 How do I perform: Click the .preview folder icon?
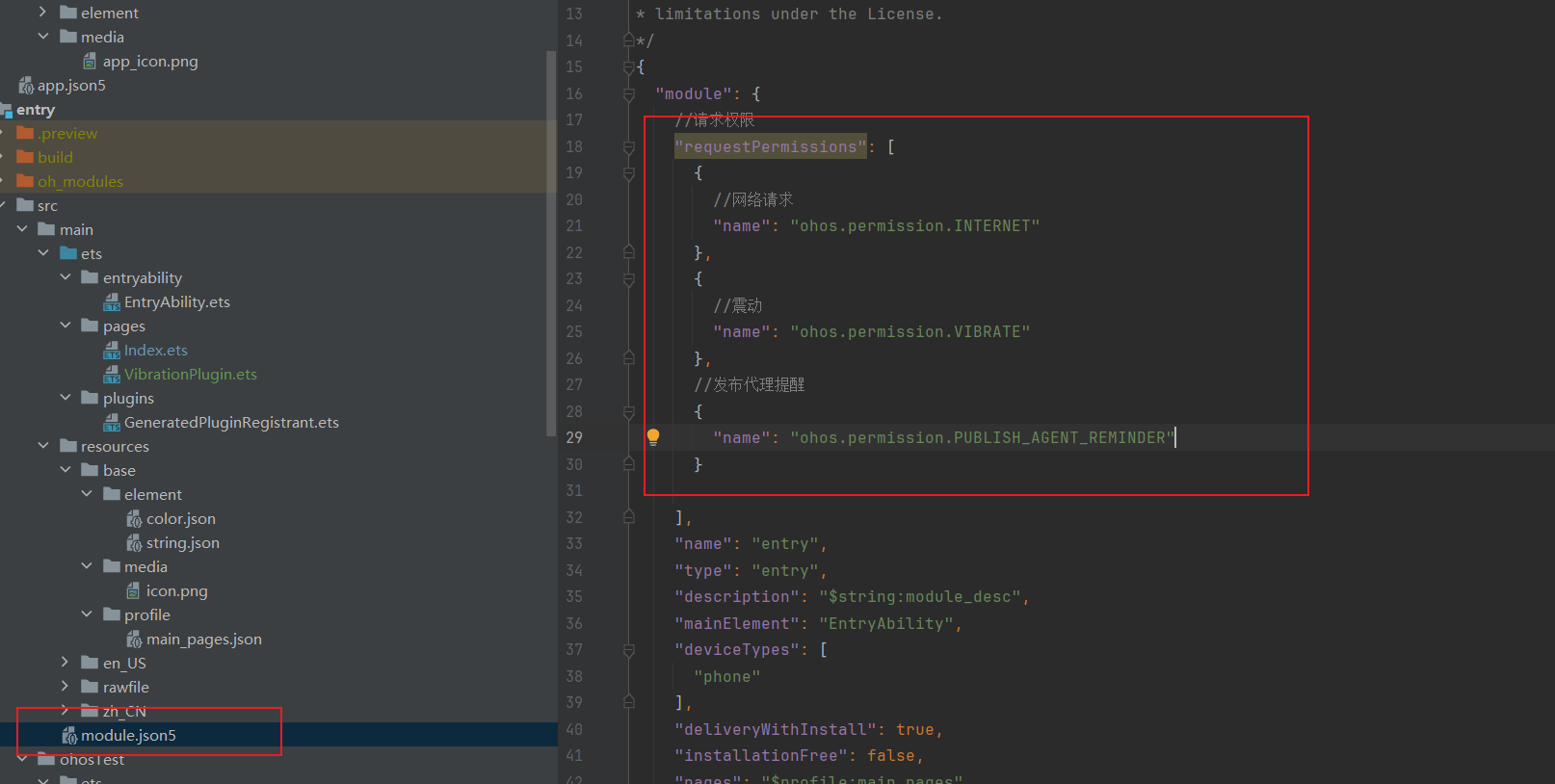coord(25,133)
